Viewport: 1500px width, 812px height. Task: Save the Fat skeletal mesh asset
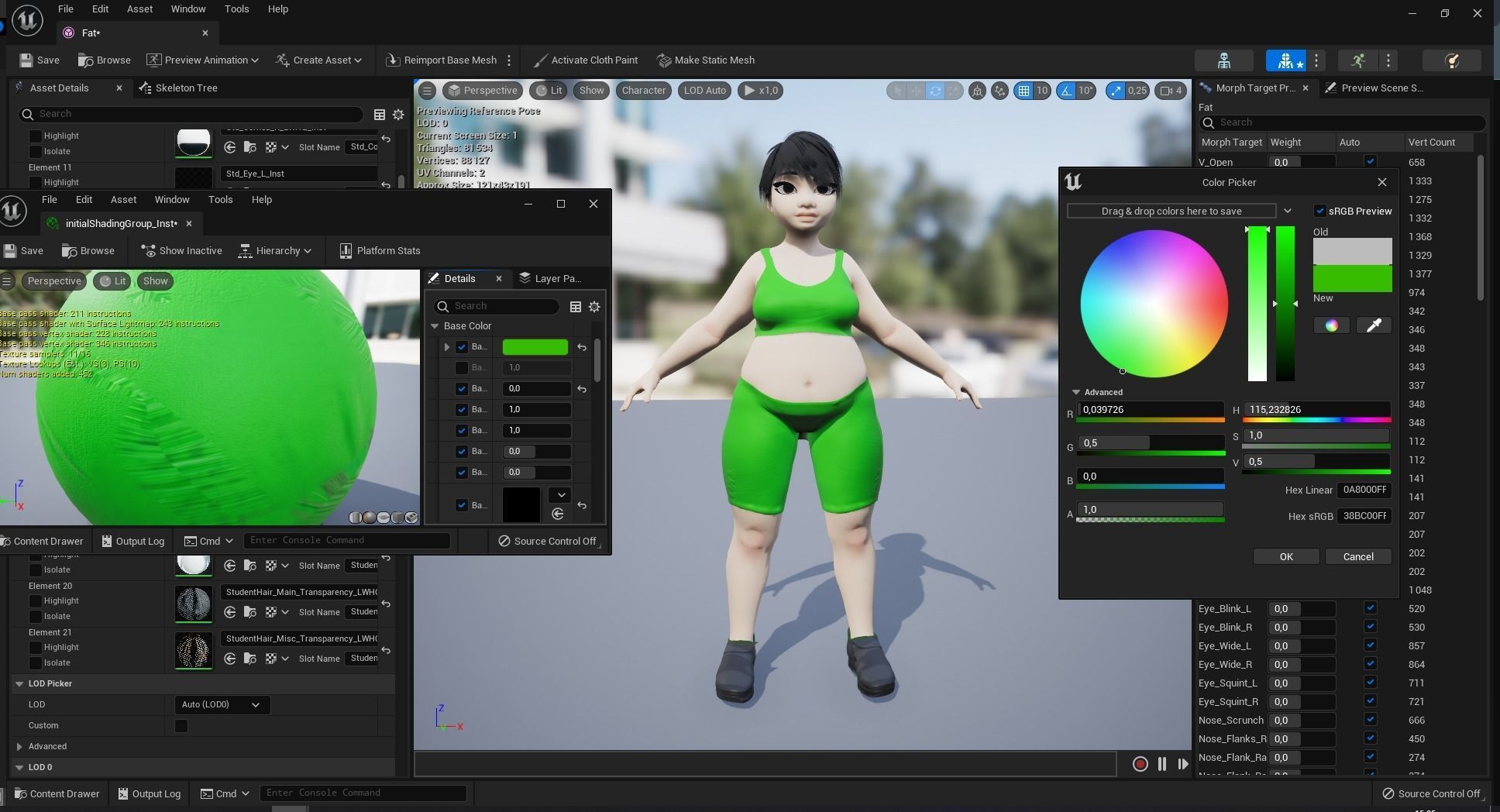click(x=40, y=60)
